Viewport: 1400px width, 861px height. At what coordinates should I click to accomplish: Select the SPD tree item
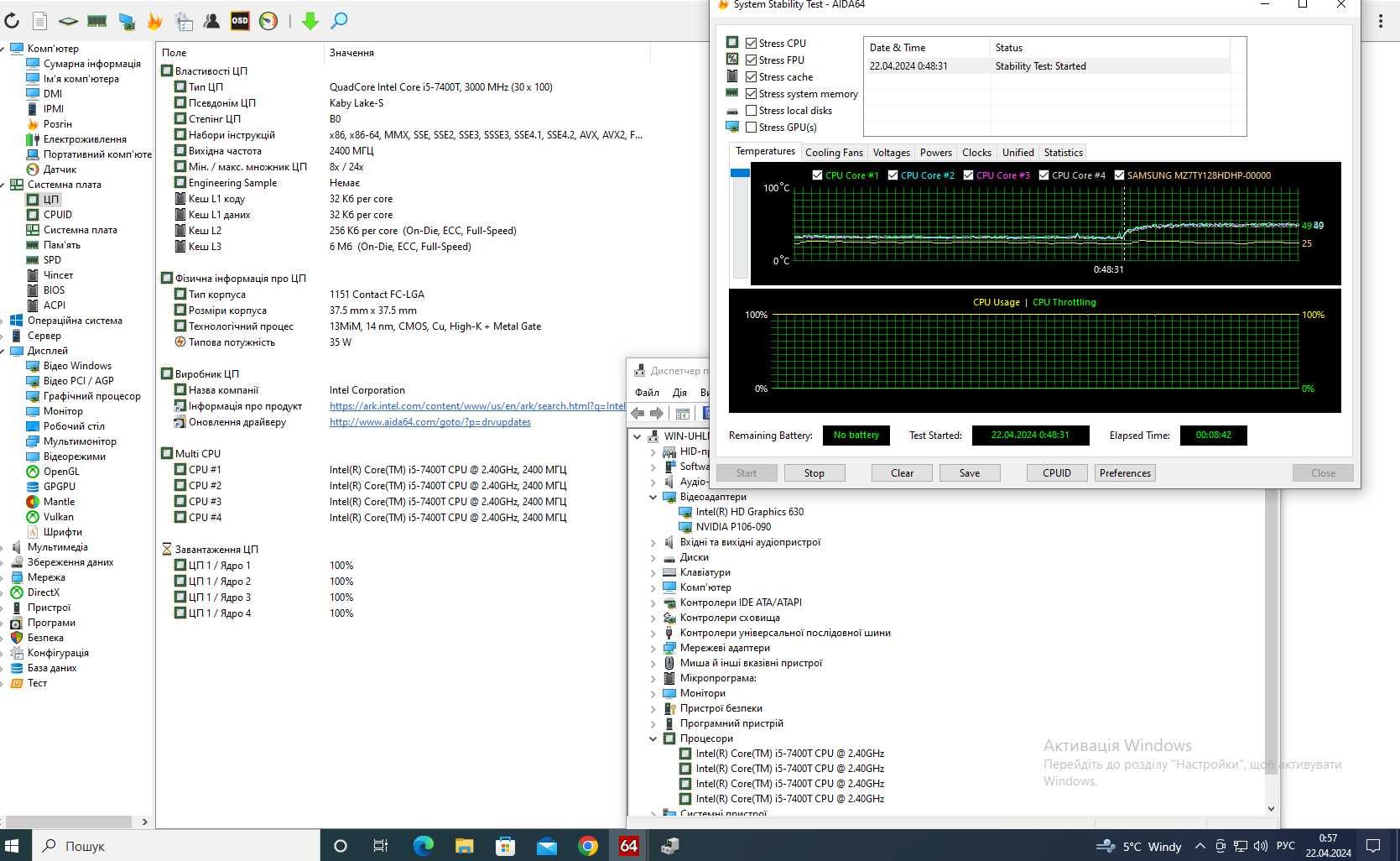pos(52,260)
